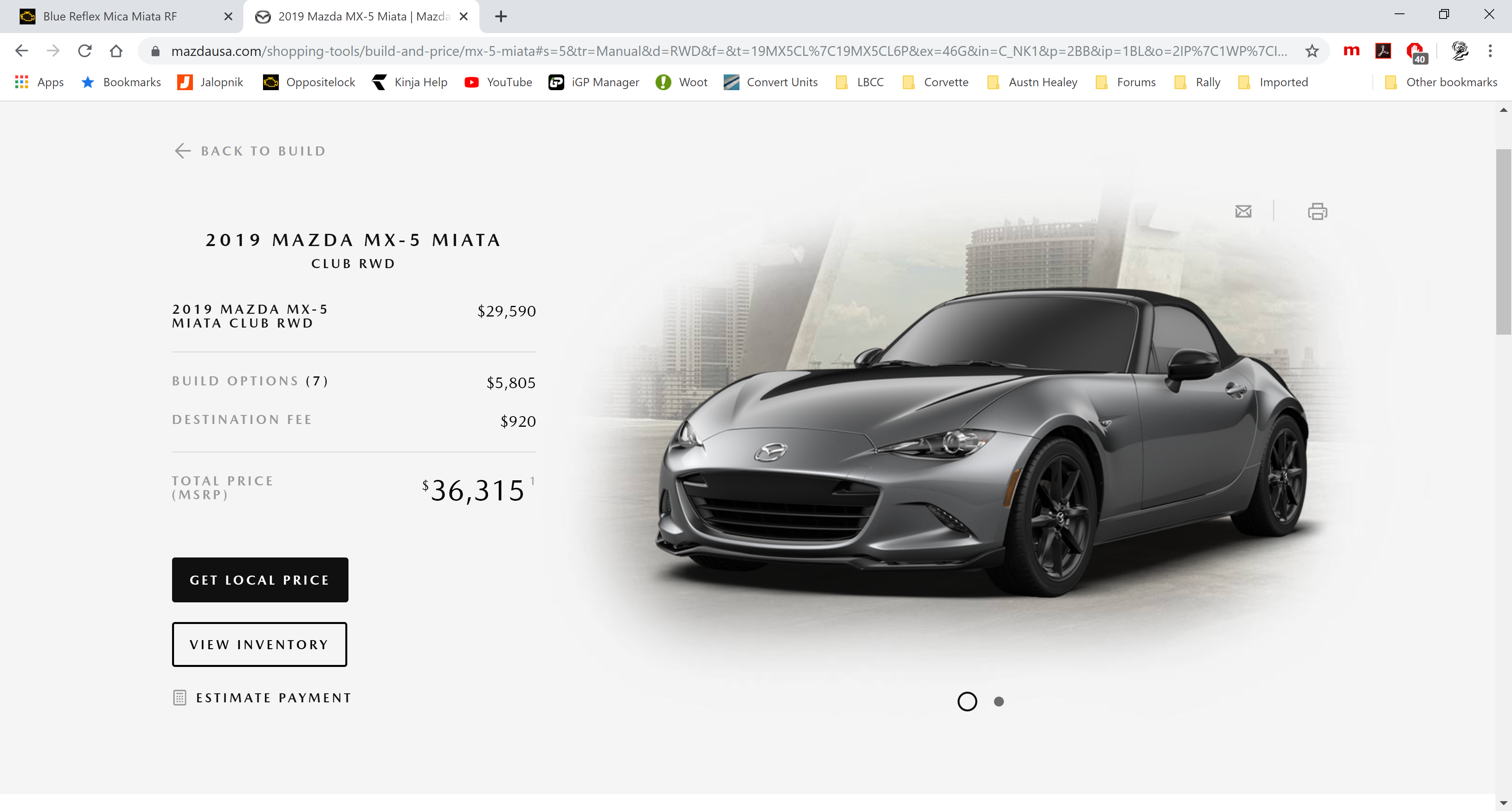The width and height of the screenshot is (1512, 811).
Task: Expand the Rally bookmark folder
Action: [x=1197, y=82]
